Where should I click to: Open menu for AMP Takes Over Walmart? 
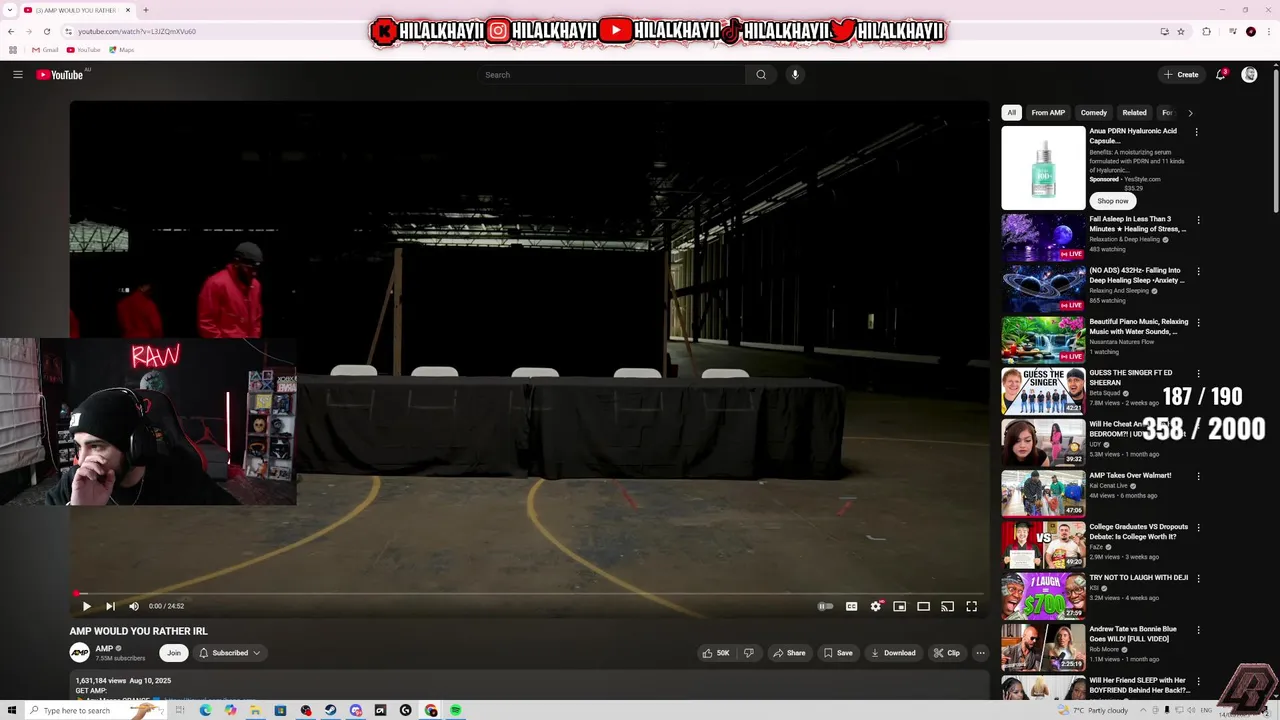[1198, 476]
